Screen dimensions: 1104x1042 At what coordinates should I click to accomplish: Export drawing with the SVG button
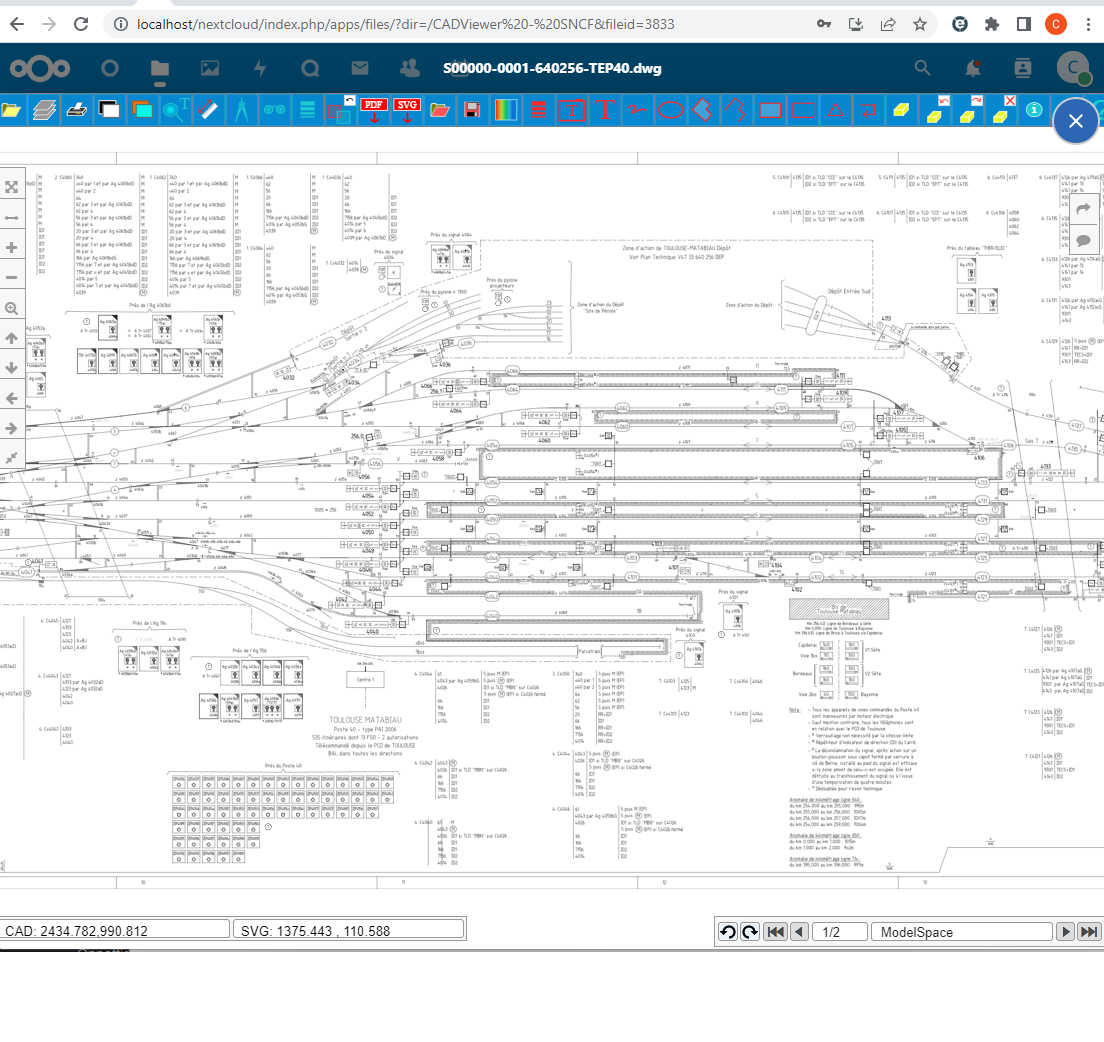(x=407, y=111)
